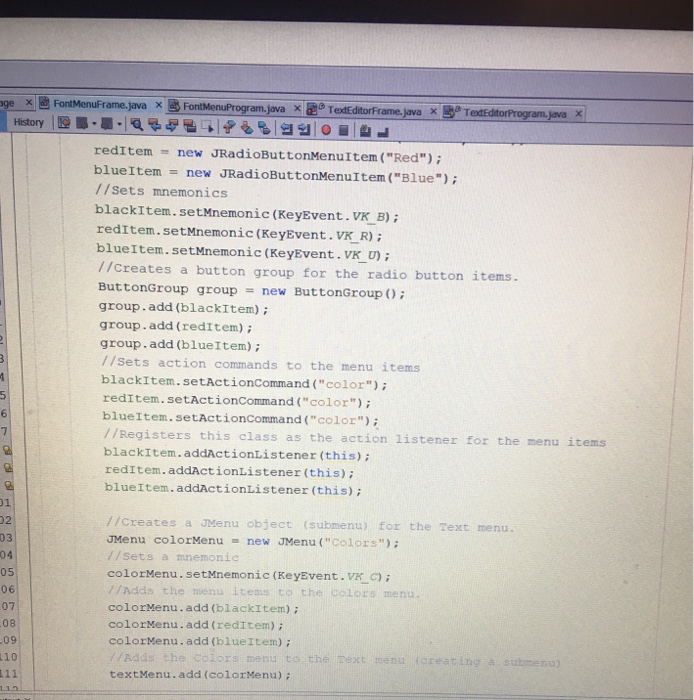
Task: Open the TextEditorFrame.java tab
Action: 374,111
